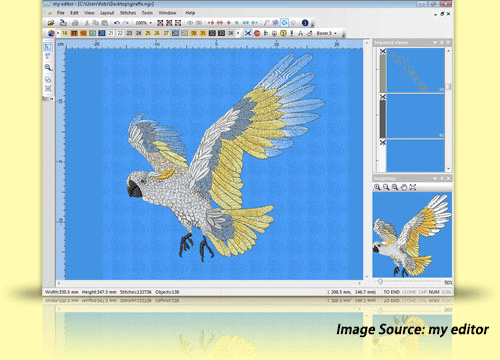Screen dimensions: 500x360
Task: Click the Open file toolbar icon
Action: click(51, 23)
